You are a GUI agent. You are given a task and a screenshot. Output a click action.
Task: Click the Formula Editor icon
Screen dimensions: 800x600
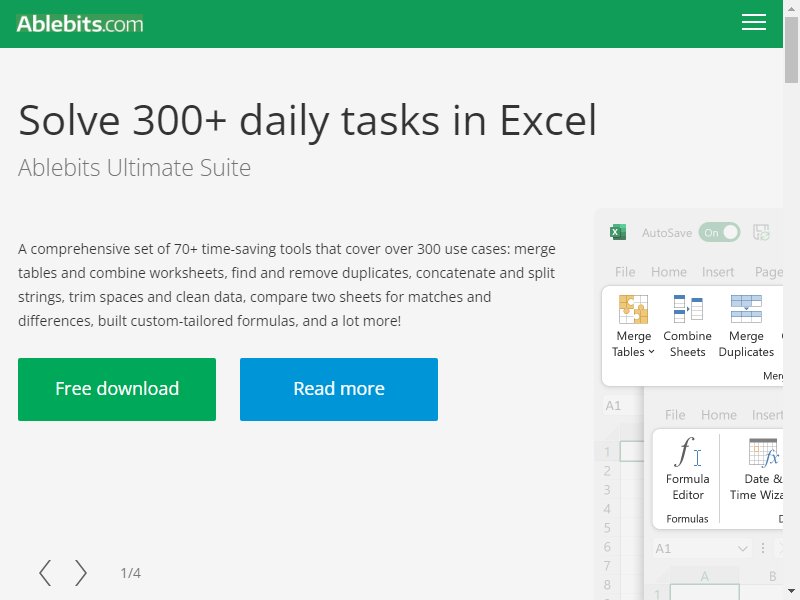pos(687,452)
